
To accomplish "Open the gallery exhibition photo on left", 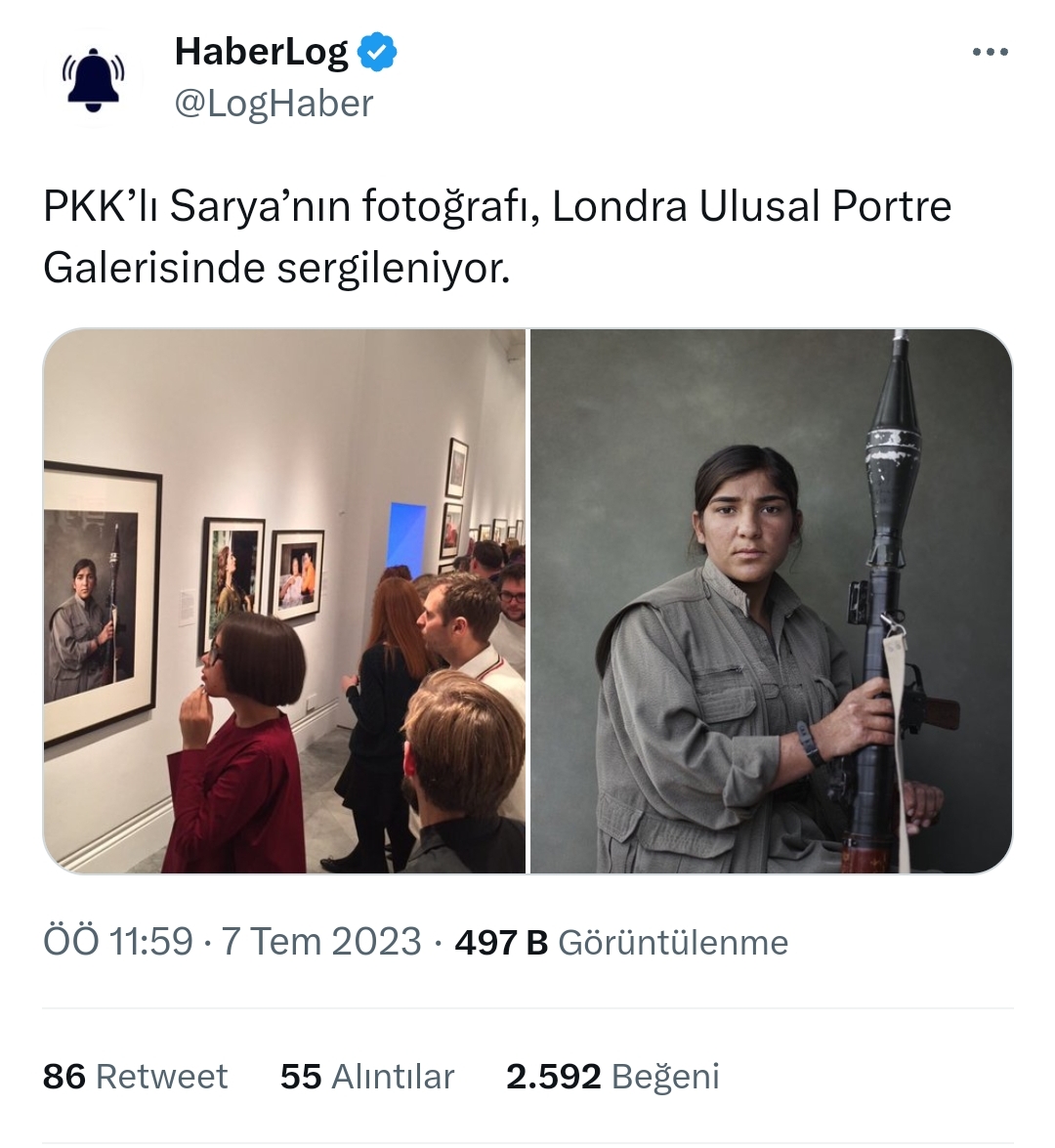I will click(x=284, y=601).
